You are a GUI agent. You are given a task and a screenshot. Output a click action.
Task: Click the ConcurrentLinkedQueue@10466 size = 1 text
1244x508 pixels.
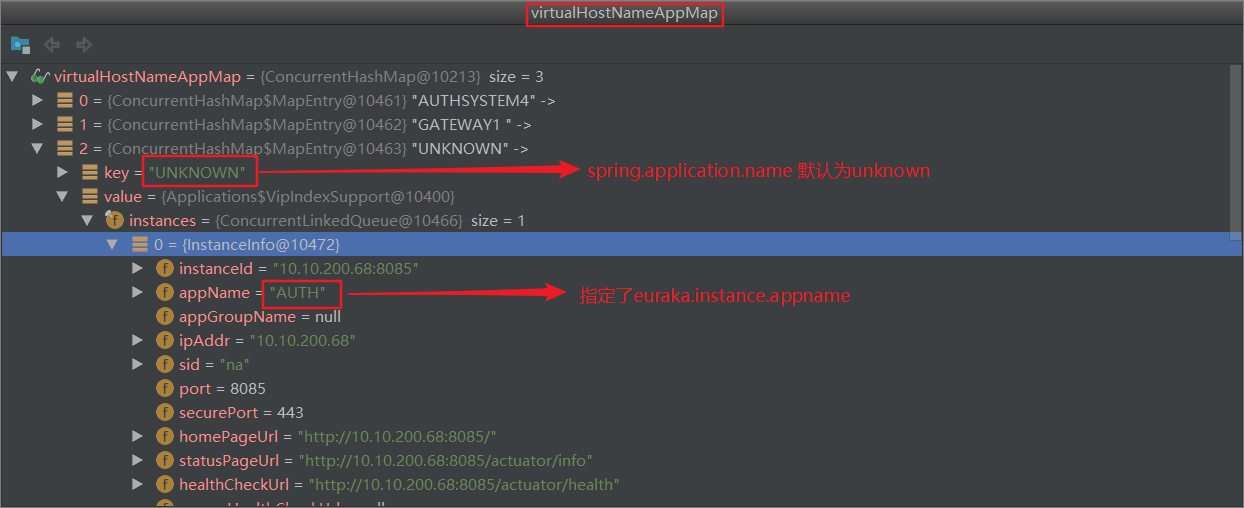click(371, 221)
